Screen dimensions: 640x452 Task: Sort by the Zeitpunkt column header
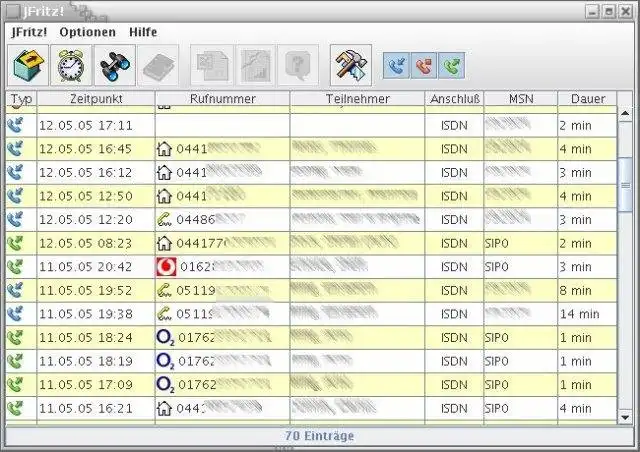click(96, 99)
